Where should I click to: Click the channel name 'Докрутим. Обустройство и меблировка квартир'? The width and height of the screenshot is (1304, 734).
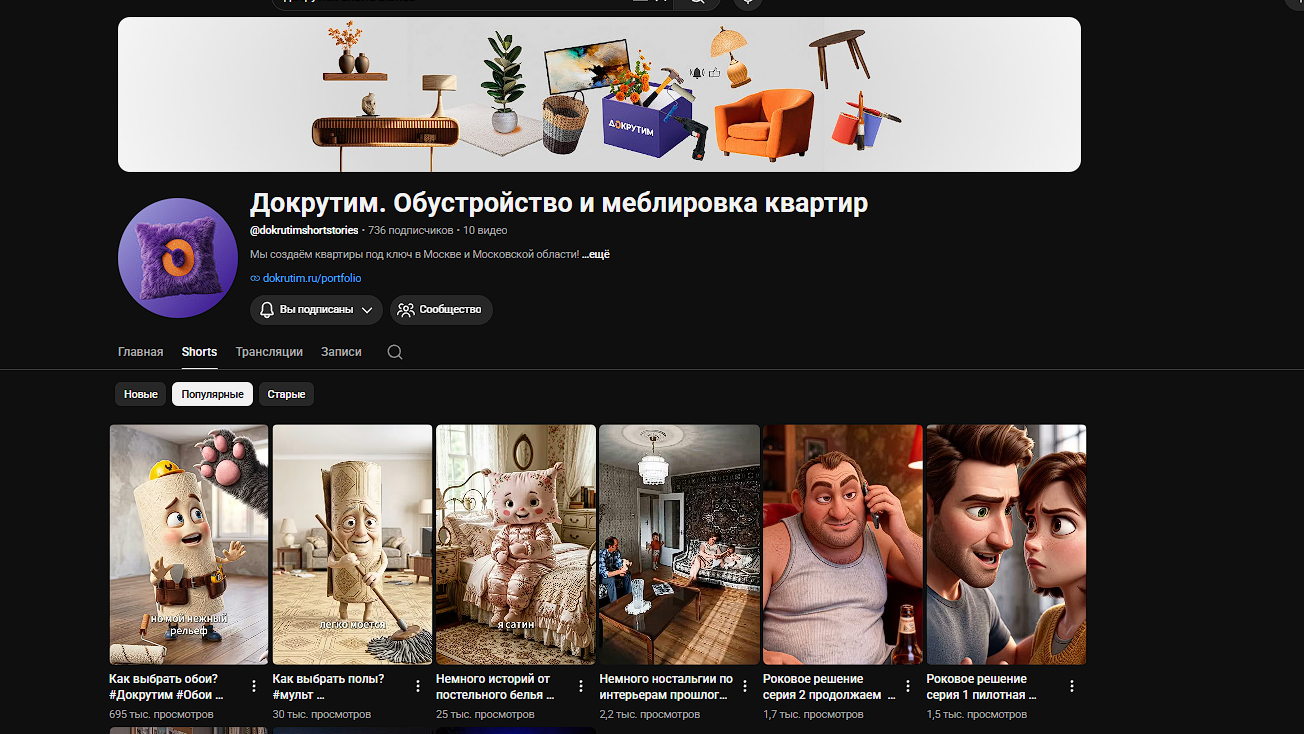559,203
